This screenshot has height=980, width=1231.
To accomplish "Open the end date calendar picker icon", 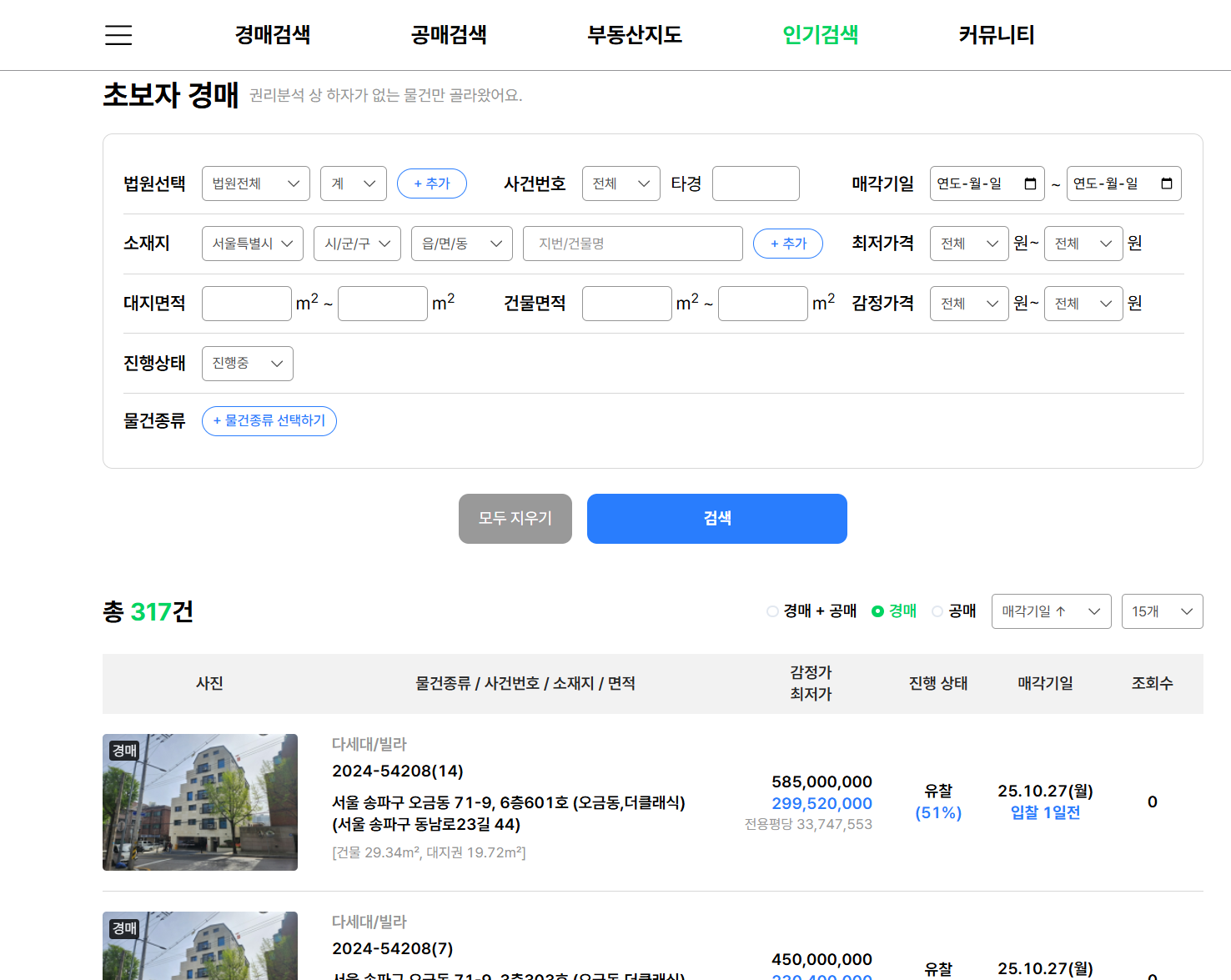I will coord(1167,183).
